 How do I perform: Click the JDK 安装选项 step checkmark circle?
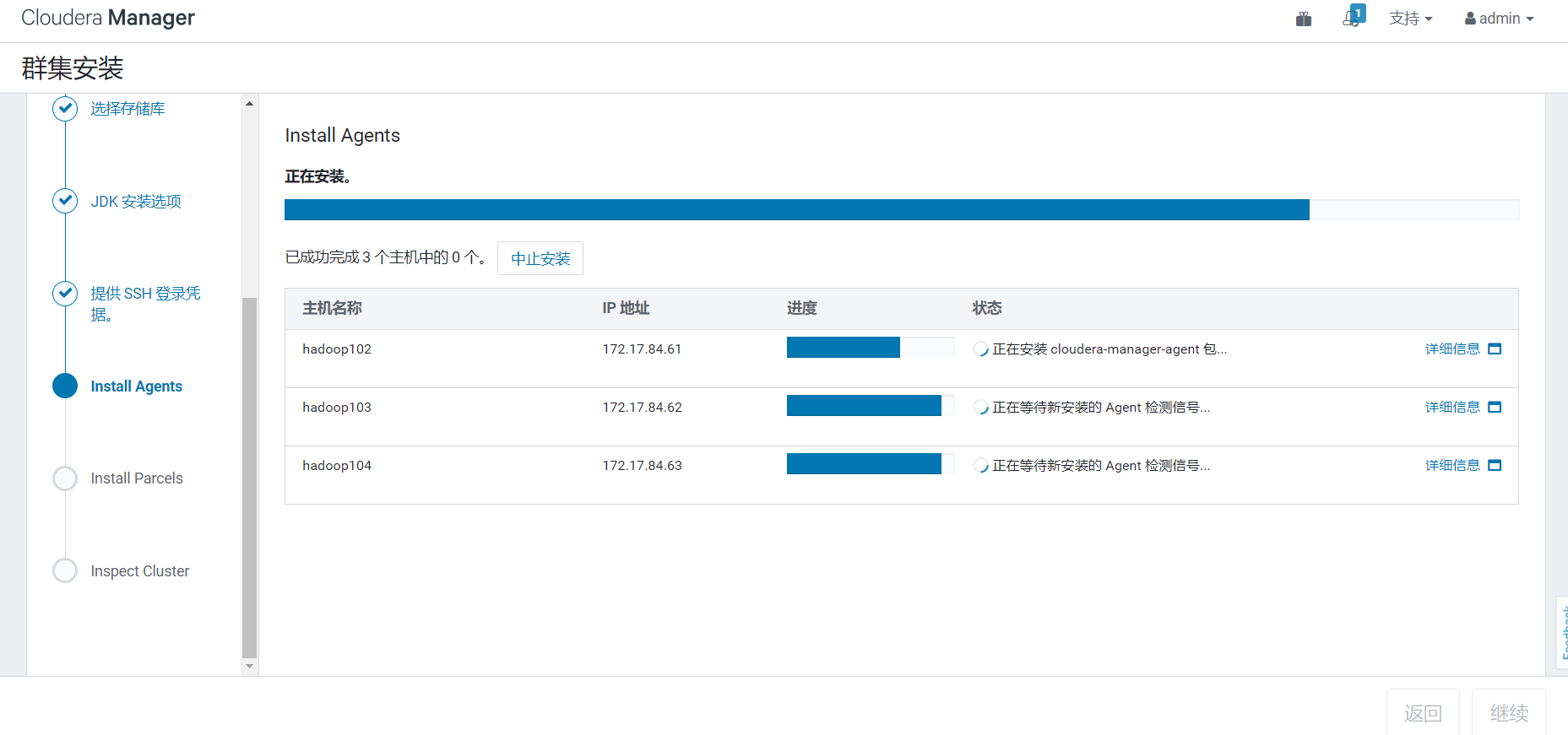65,201
